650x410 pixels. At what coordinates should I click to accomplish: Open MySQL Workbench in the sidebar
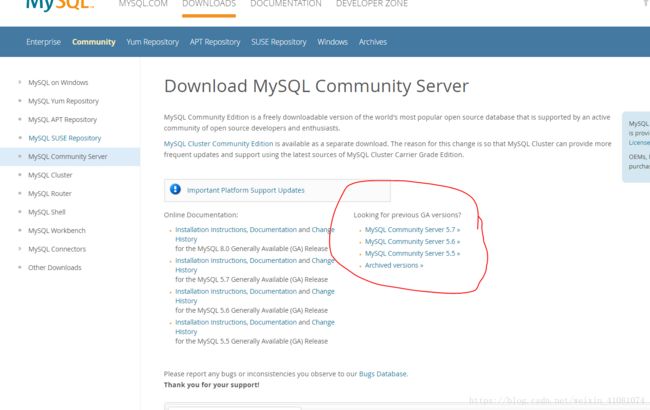(57, 230)
